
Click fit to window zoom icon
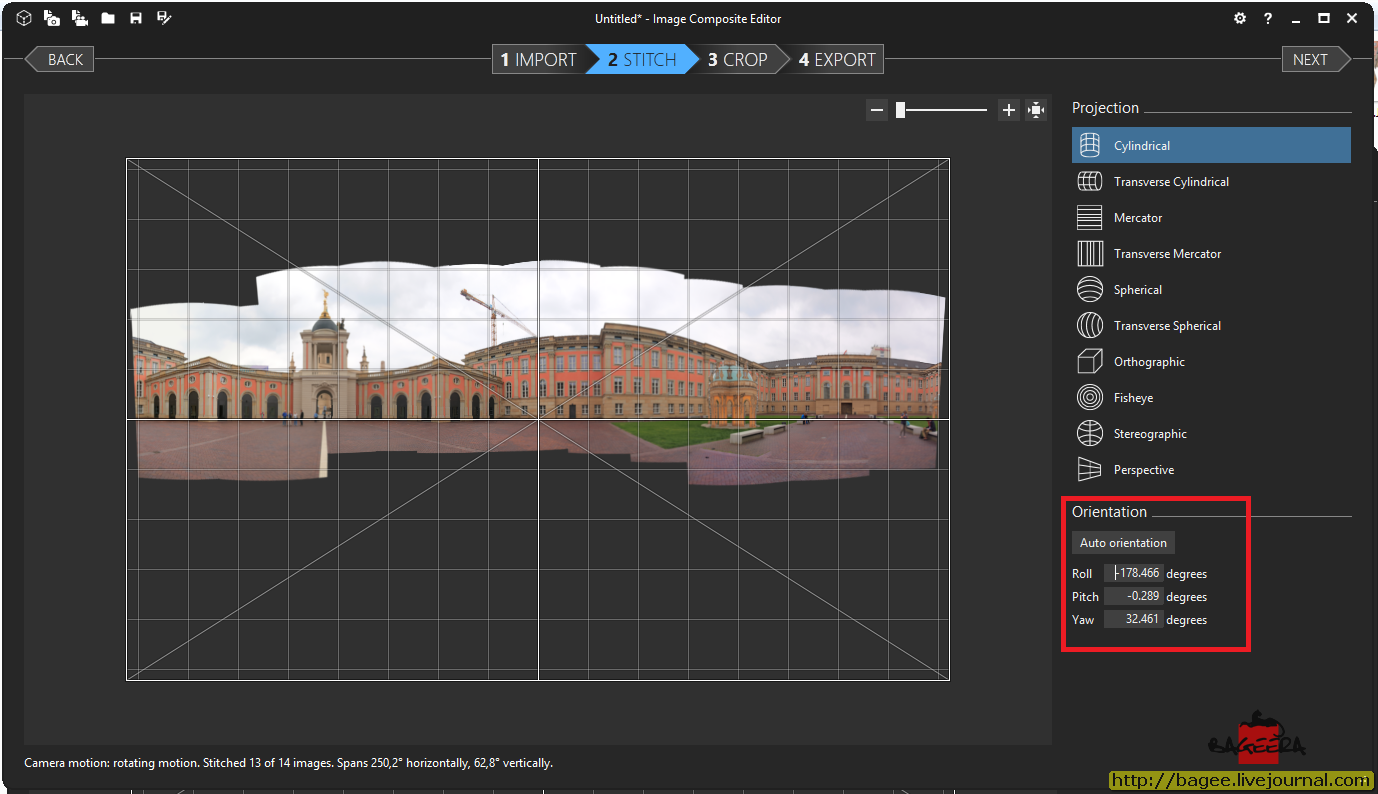pyautogui.click(x=1036, y=110)
